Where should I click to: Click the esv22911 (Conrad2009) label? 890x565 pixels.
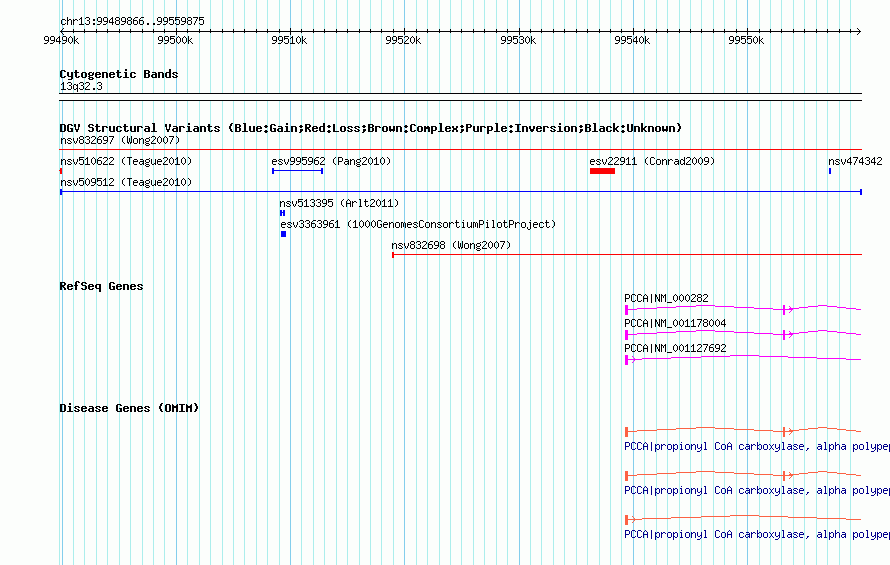[652, 161]
